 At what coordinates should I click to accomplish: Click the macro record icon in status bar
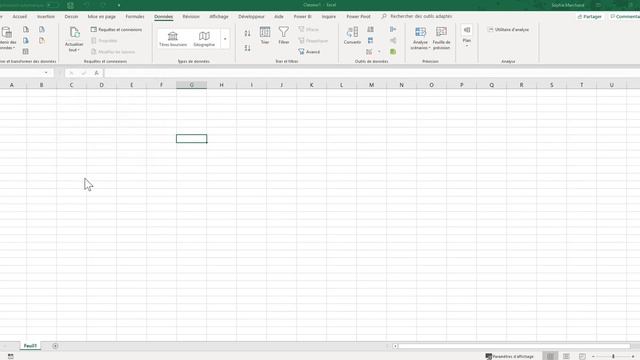[x=11, y=356]
